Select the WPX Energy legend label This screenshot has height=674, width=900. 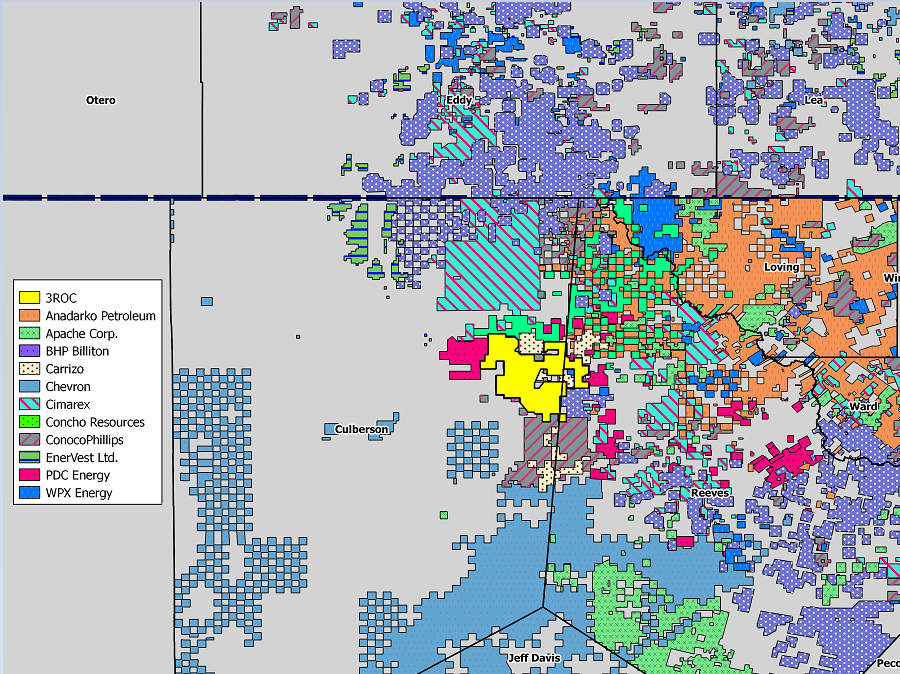[x=79, y=493]
